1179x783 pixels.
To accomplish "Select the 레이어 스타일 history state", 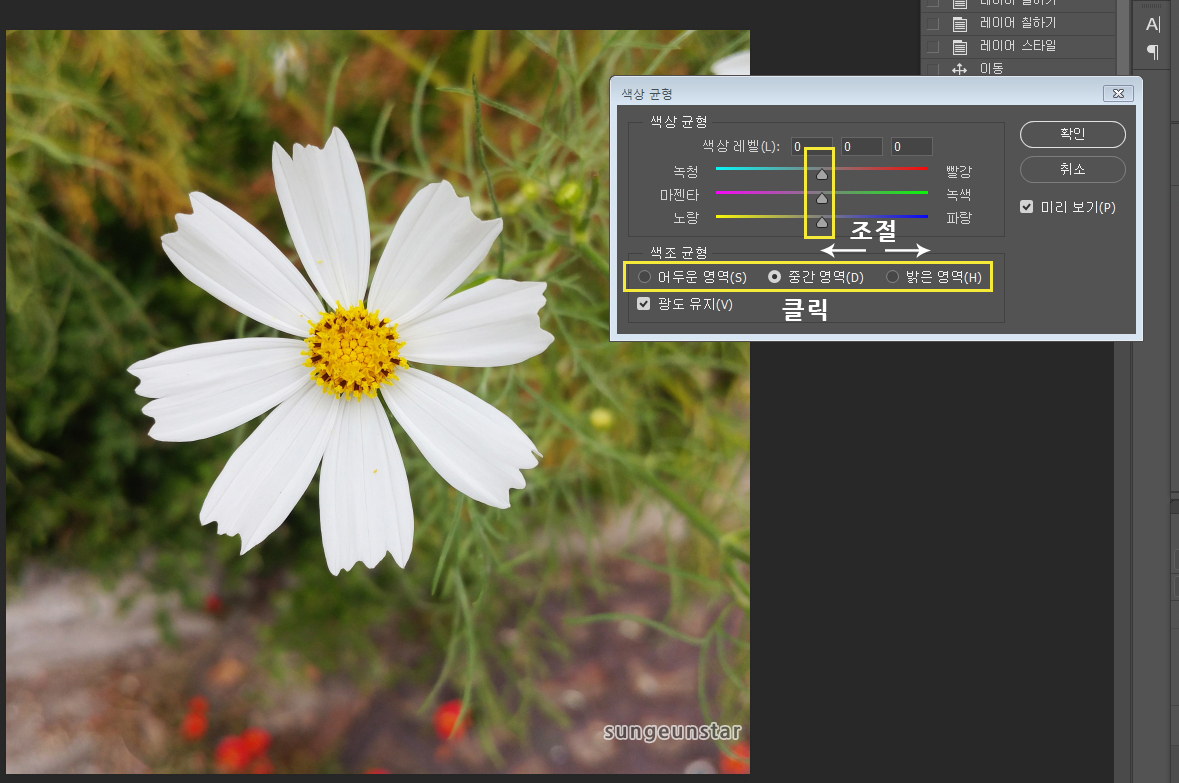I will [1018, 47].
